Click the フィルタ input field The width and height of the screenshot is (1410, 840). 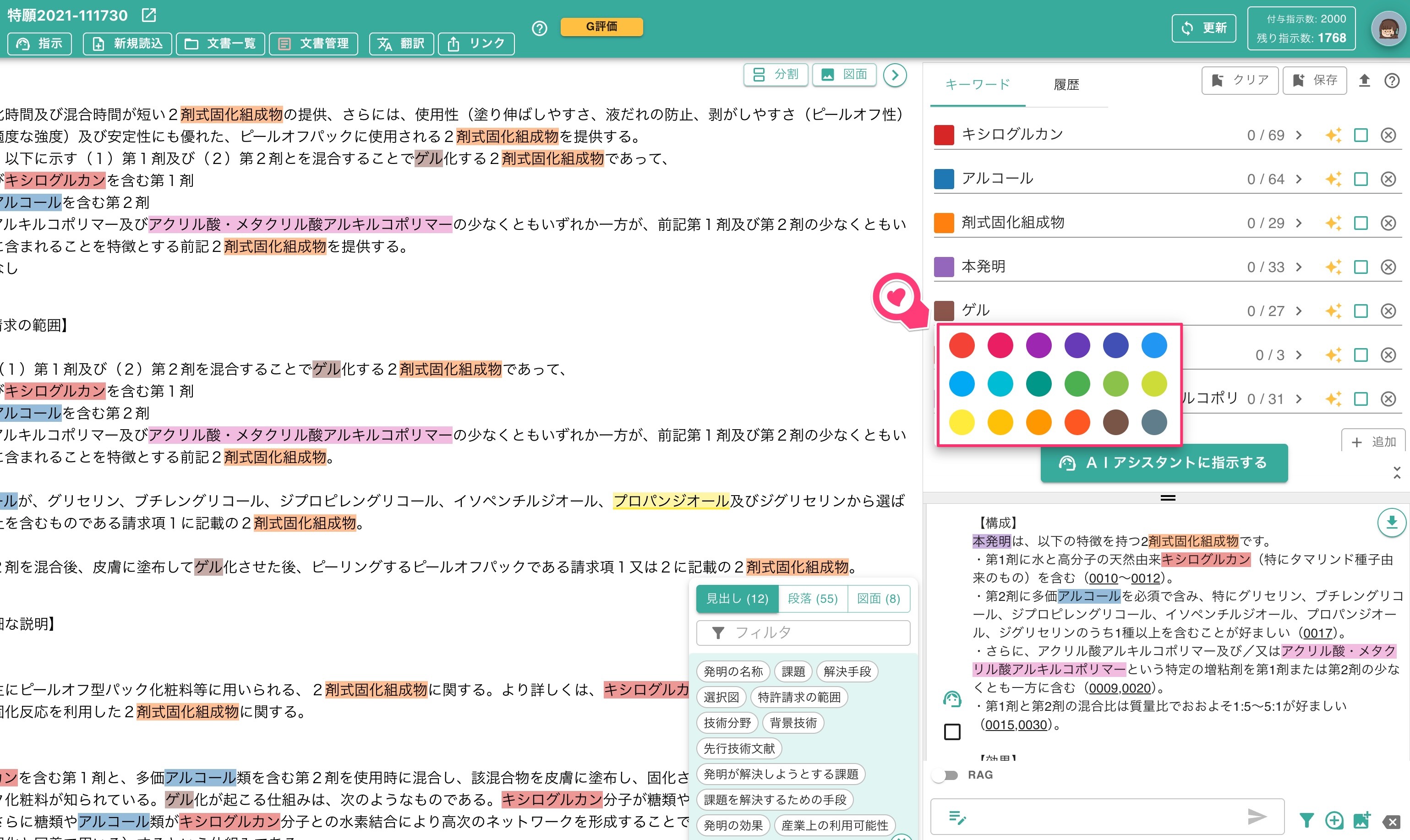tap(803, 633)
